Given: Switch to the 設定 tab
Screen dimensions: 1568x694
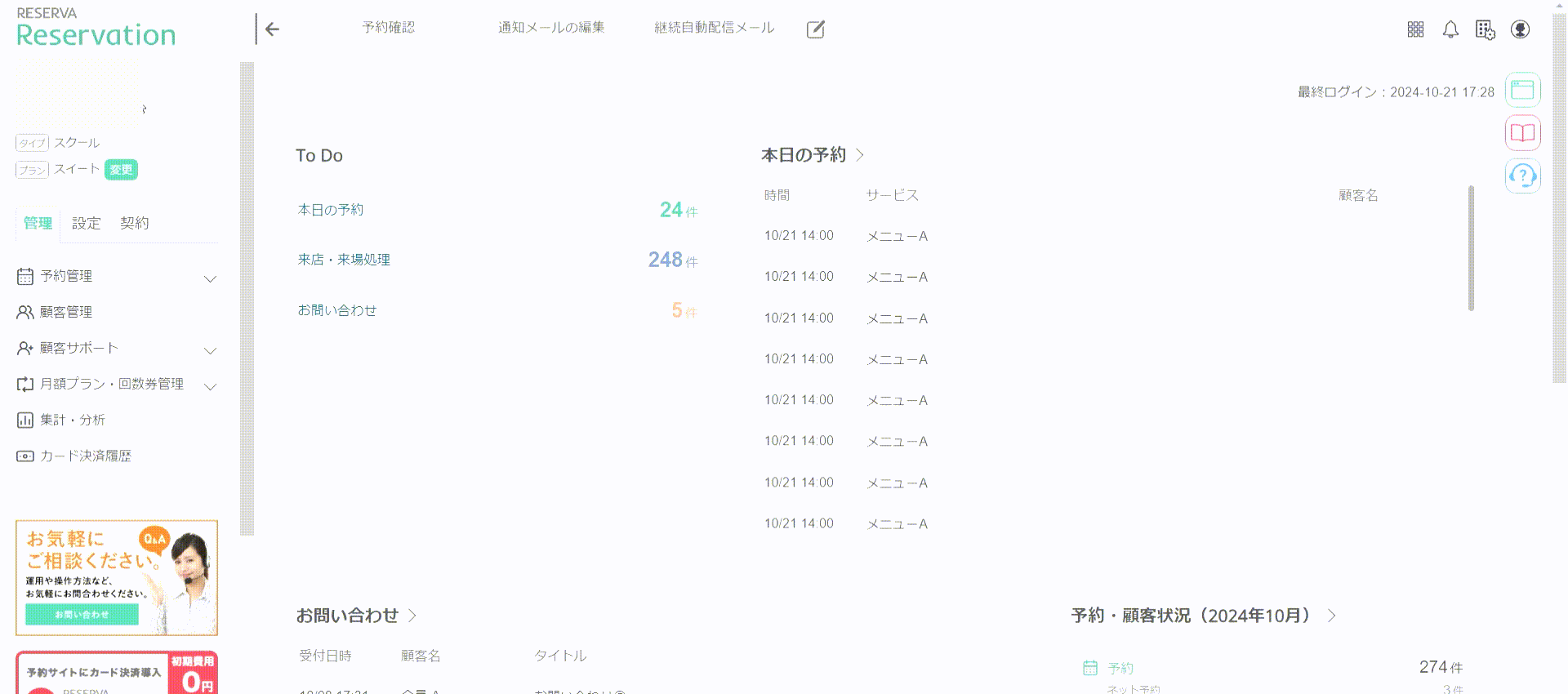Looking at the screenshot, I should 86,224.
